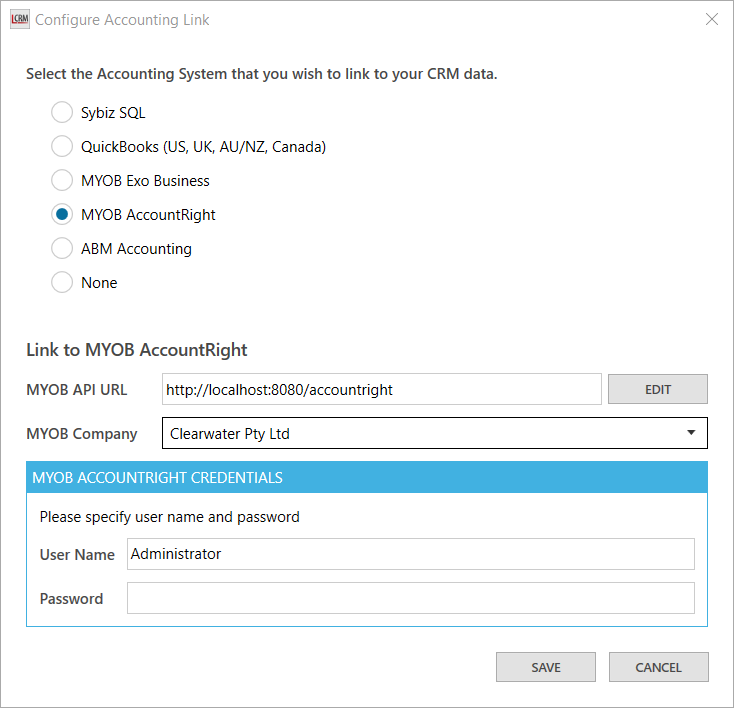Screen dimensions: 734x708
Task: Focus the User Name input field
Action: 410,554
